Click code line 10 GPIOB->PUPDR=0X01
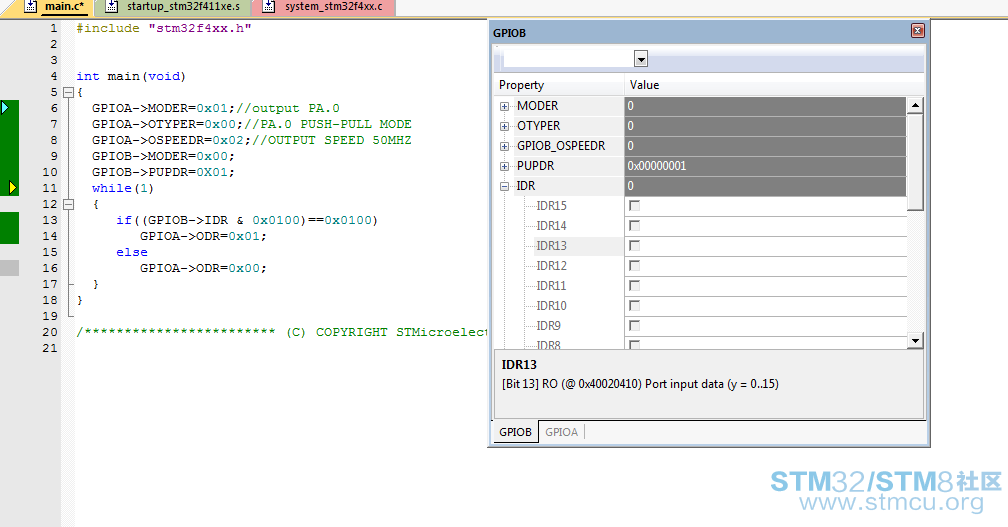1008x527 pixels. click(163, 172)
